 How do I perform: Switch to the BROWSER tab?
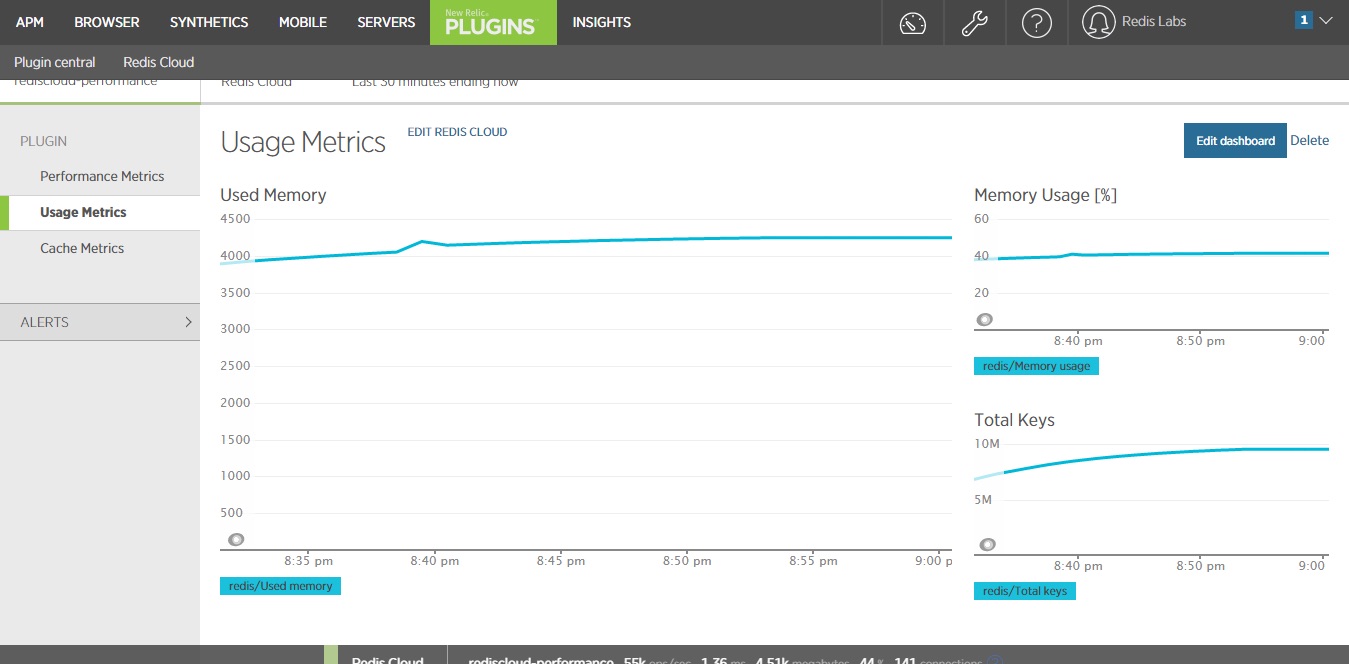(107, 22)
